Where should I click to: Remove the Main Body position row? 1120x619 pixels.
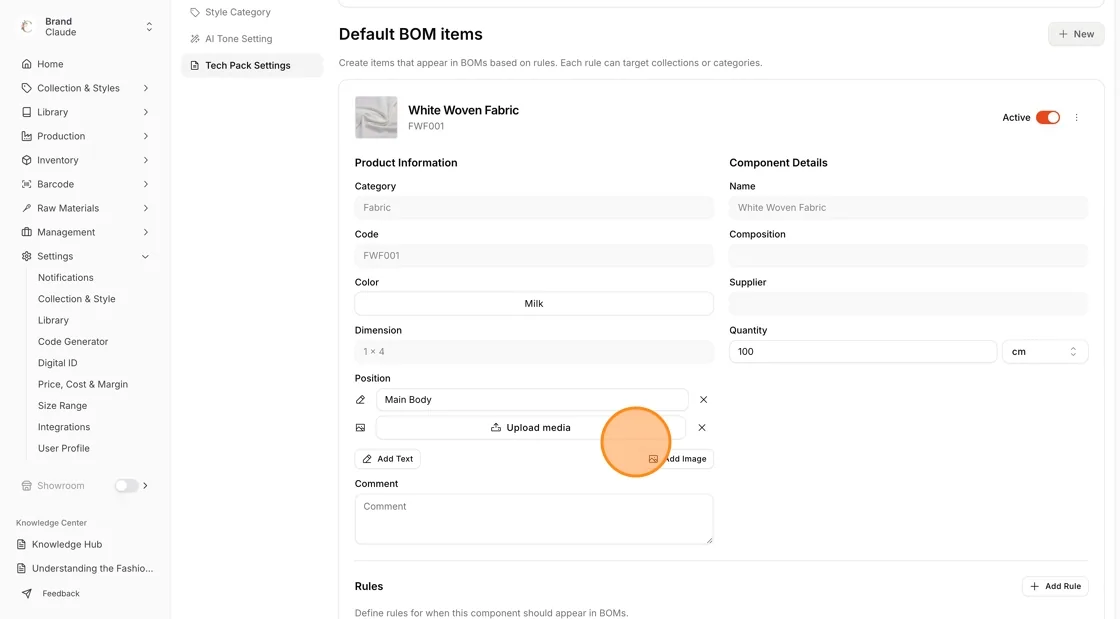704,400
